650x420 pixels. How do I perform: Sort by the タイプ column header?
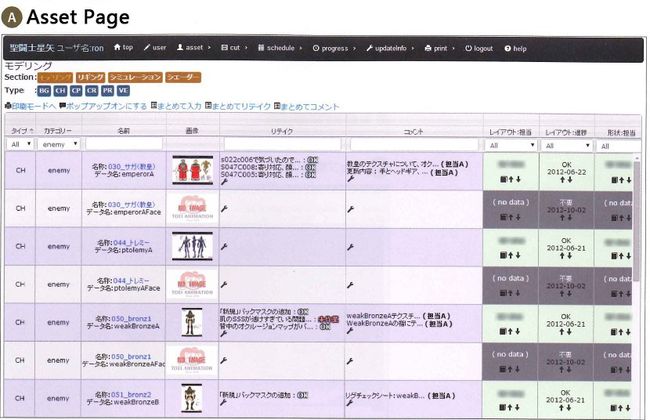point(21,131)
